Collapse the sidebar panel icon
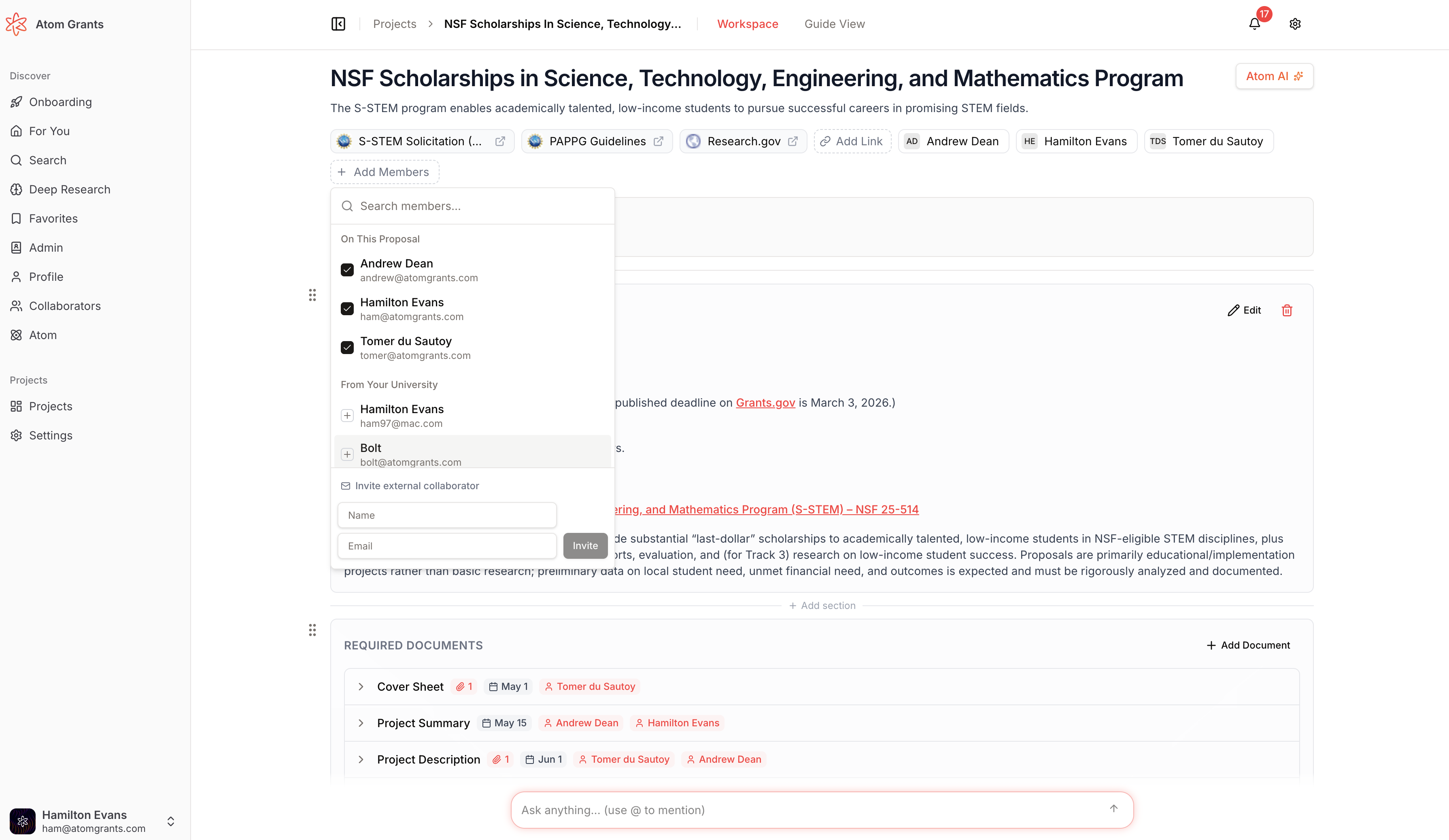 click(x=338, y=24)
